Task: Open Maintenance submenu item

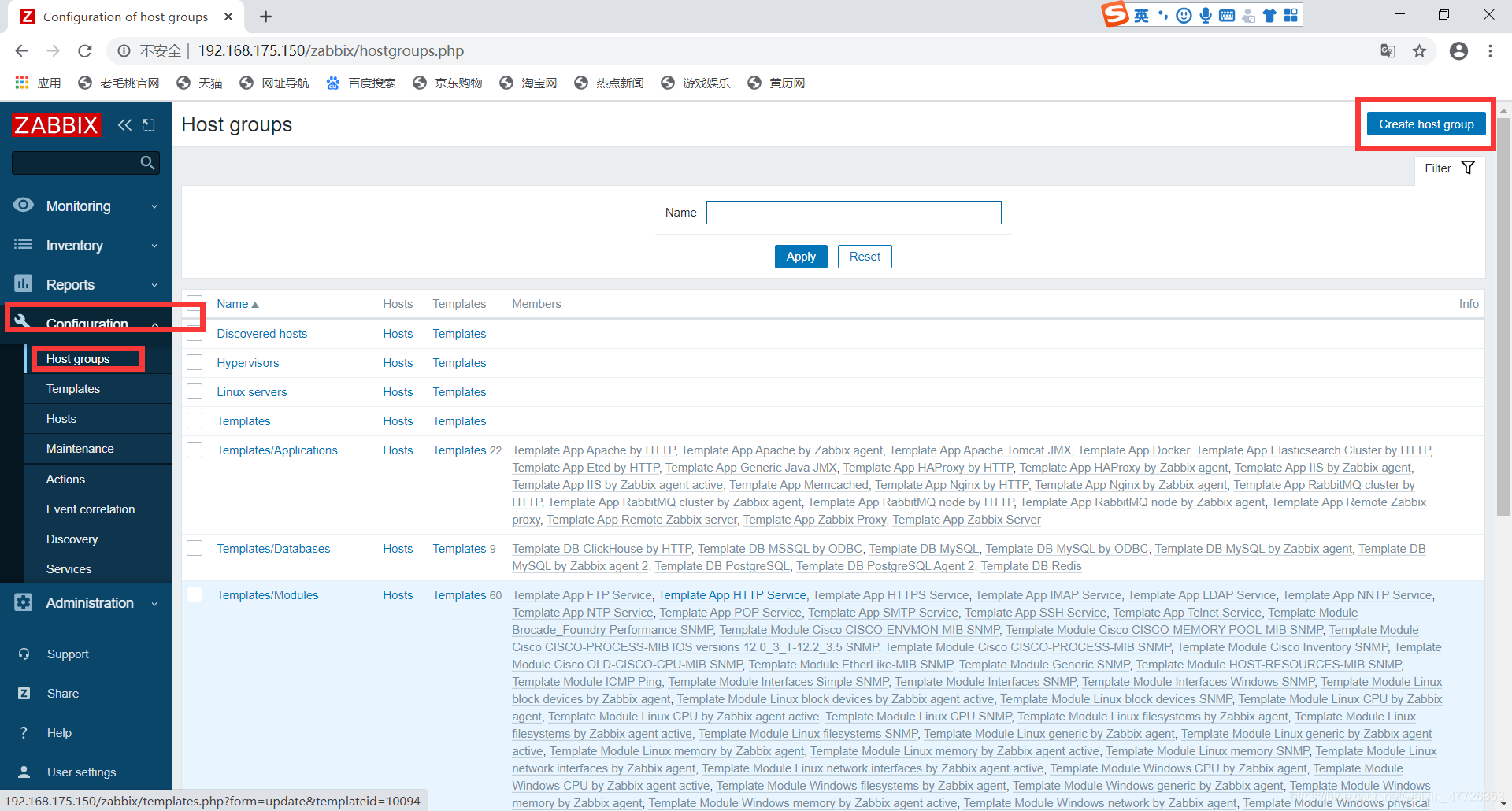Action: click(80, 449)
